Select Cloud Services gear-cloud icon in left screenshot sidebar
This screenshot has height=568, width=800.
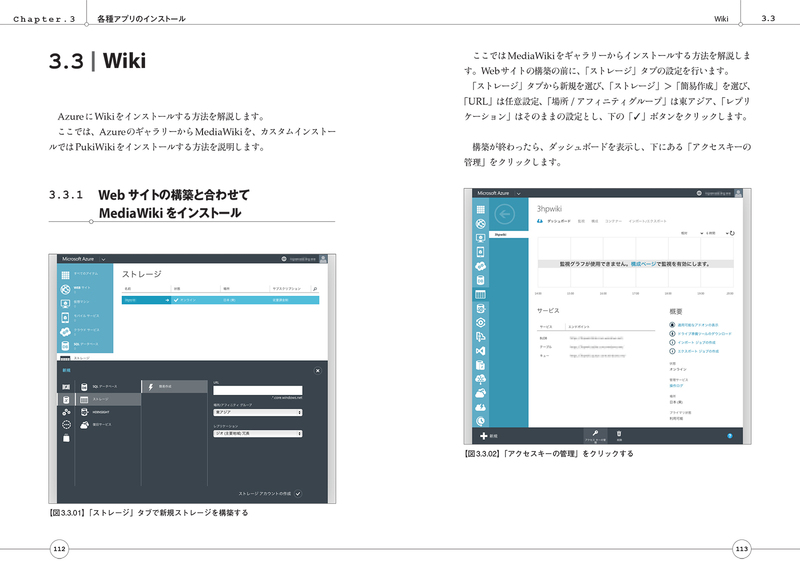pos(65,332)
